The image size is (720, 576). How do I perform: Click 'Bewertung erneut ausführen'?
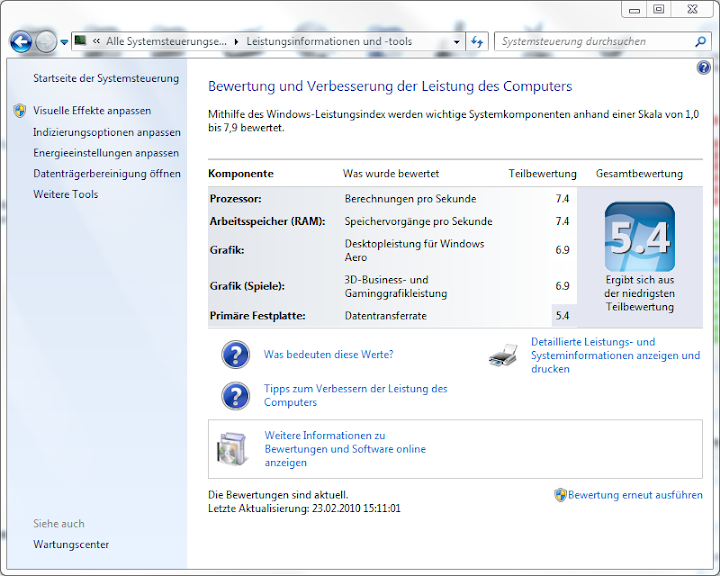pos(635,495)
